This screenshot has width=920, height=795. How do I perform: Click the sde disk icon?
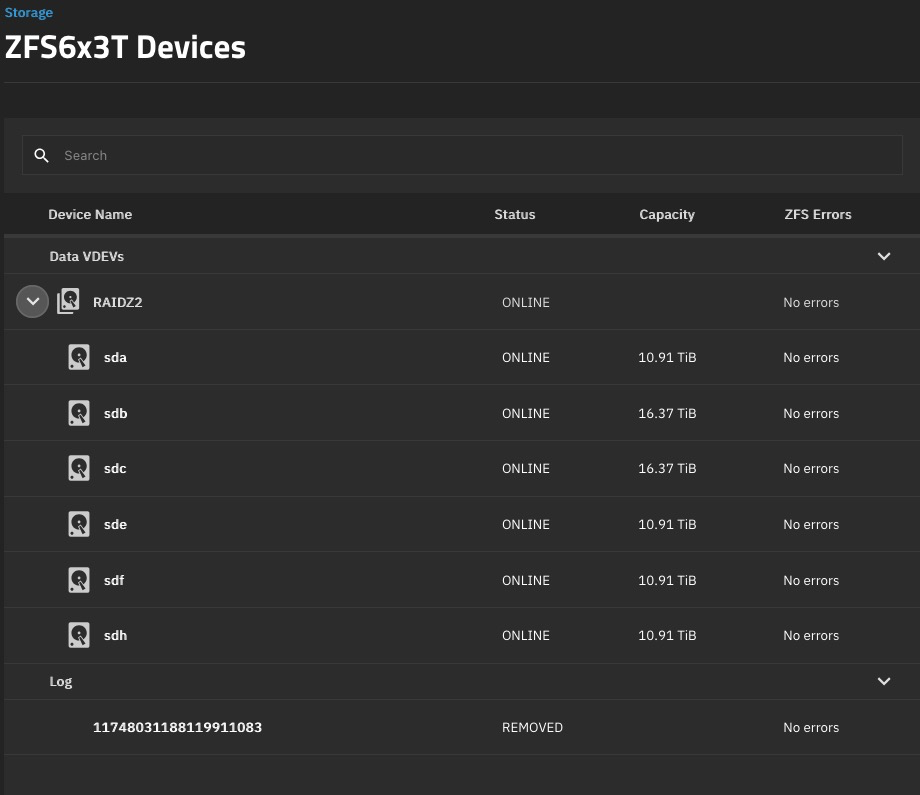point(79,524)
